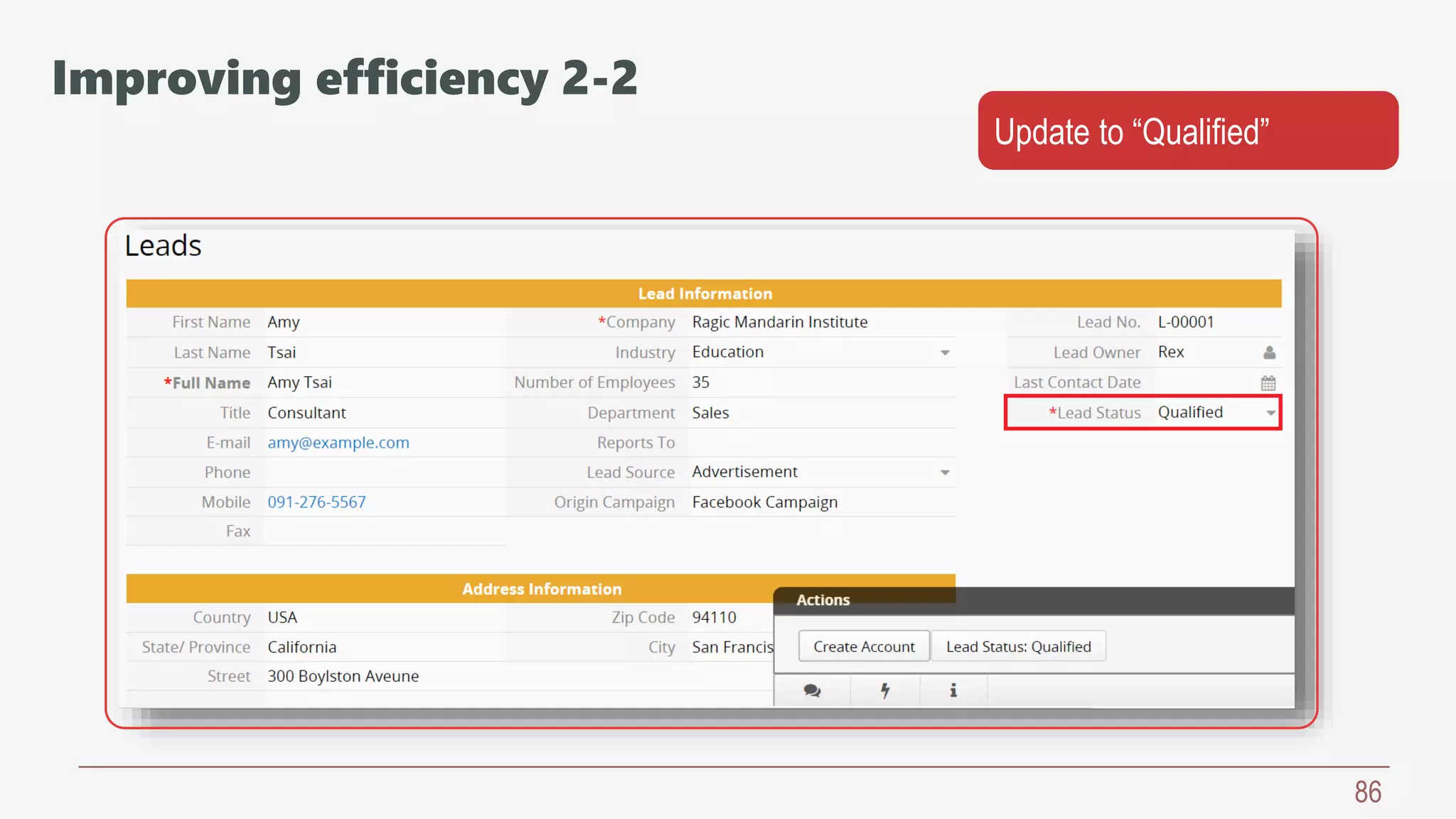
Task: Expand the Lead Source dropdown arrow
Action: (945, 473)
